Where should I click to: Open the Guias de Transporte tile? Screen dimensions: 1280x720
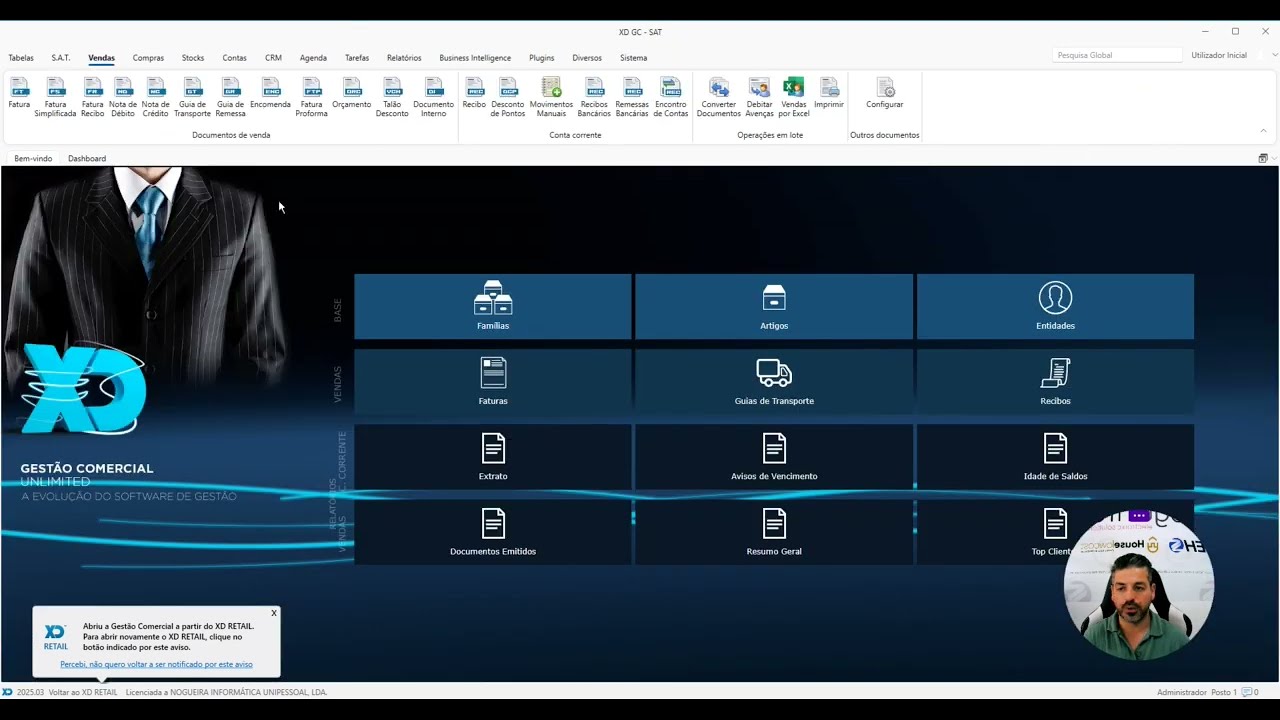point(774,381)
